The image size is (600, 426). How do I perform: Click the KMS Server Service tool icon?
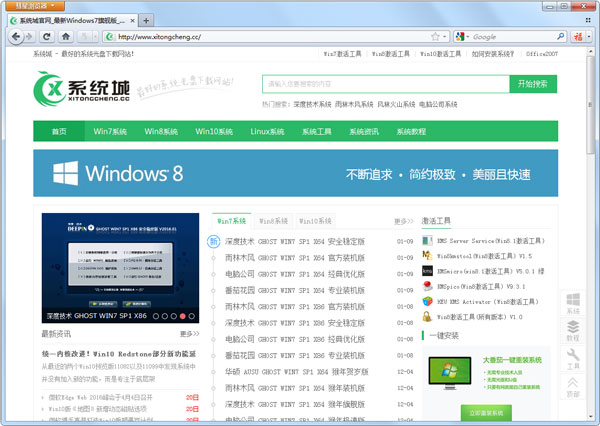tap(427, 241)
